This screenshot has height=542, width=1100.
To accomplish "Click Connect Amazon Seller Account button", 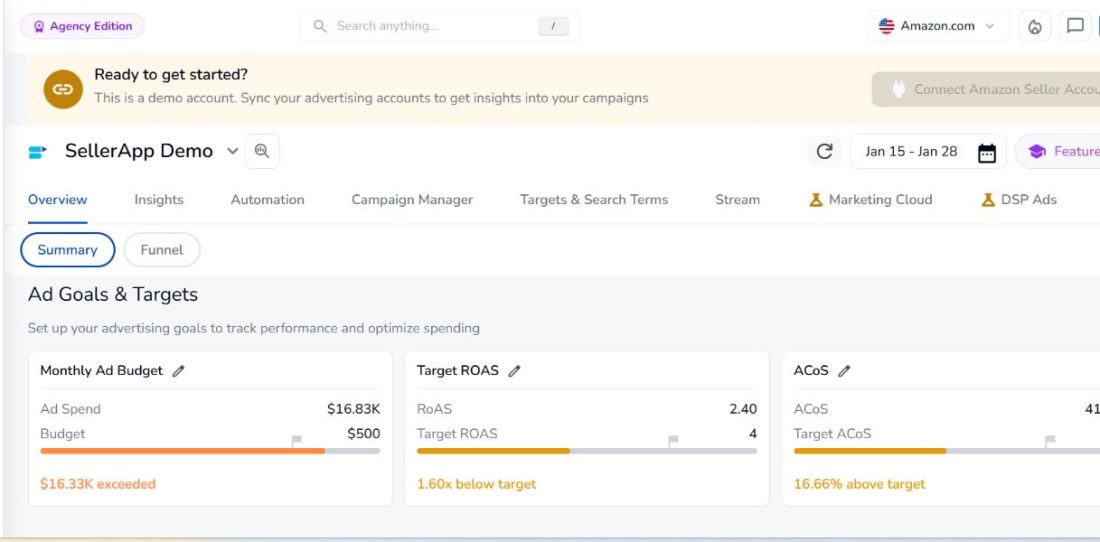I will pos(986,89).
